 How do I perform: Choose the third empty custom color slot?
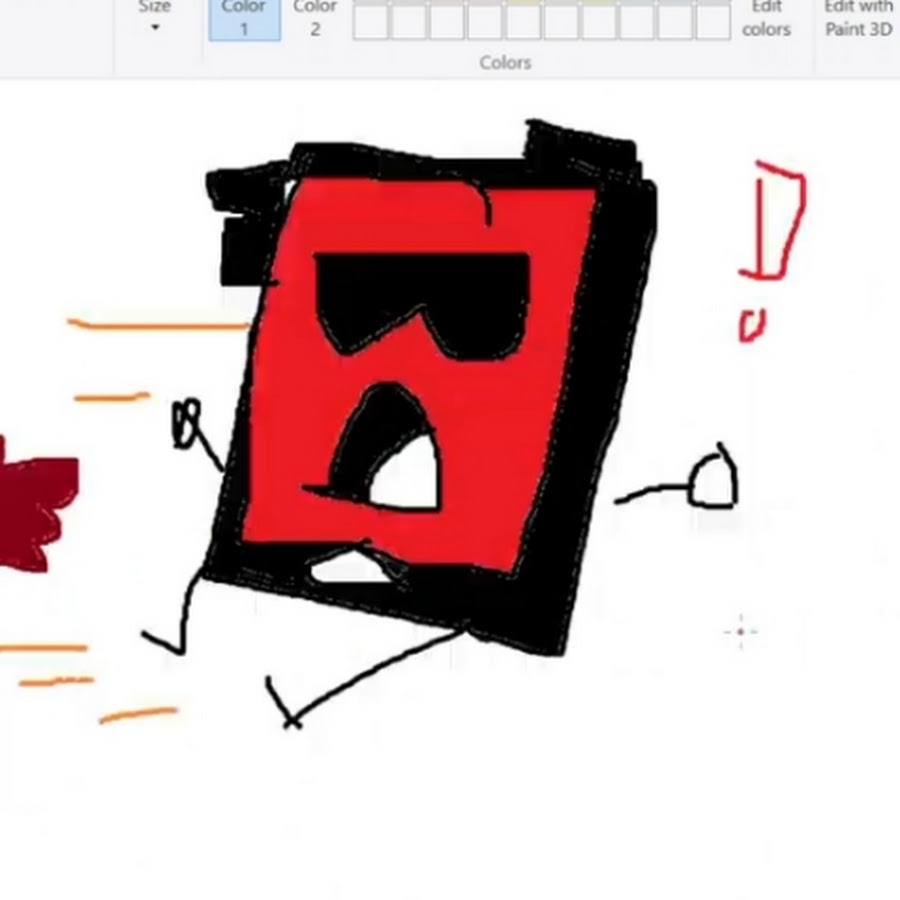pyautogui.click(x=446, y=22)
